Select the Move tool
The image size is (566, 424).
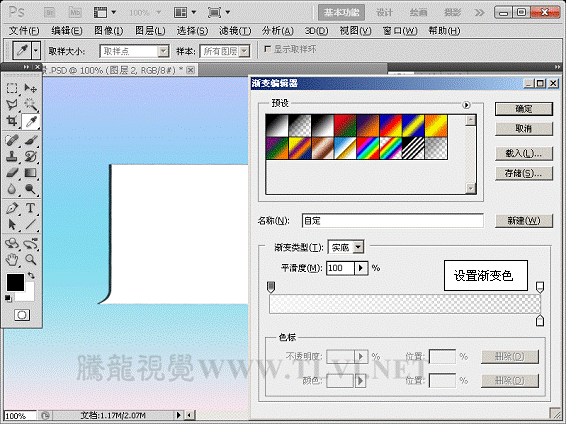point(30,88)
